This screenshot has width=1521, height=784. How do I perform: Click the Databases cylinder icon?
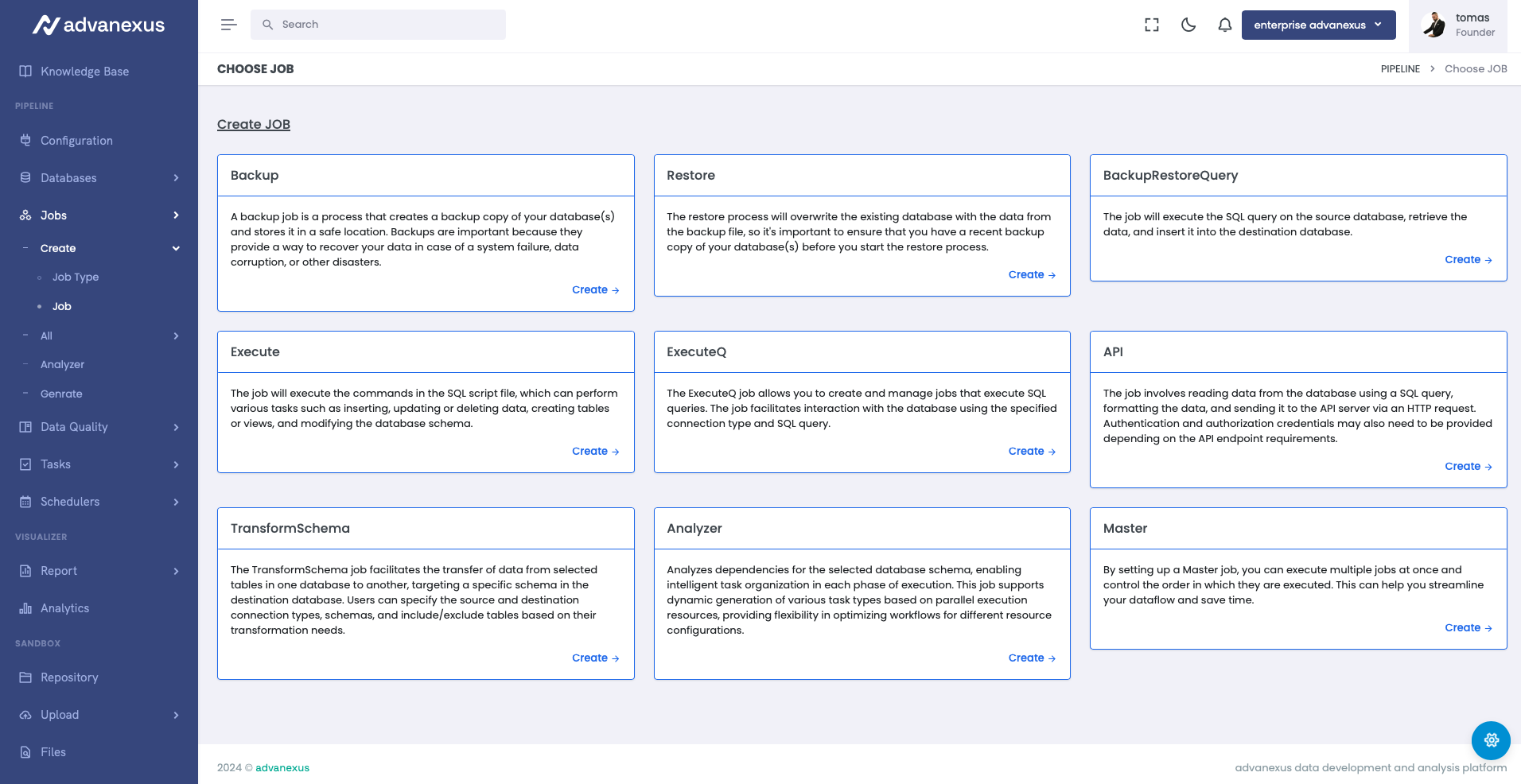click(x=25, y=177)
